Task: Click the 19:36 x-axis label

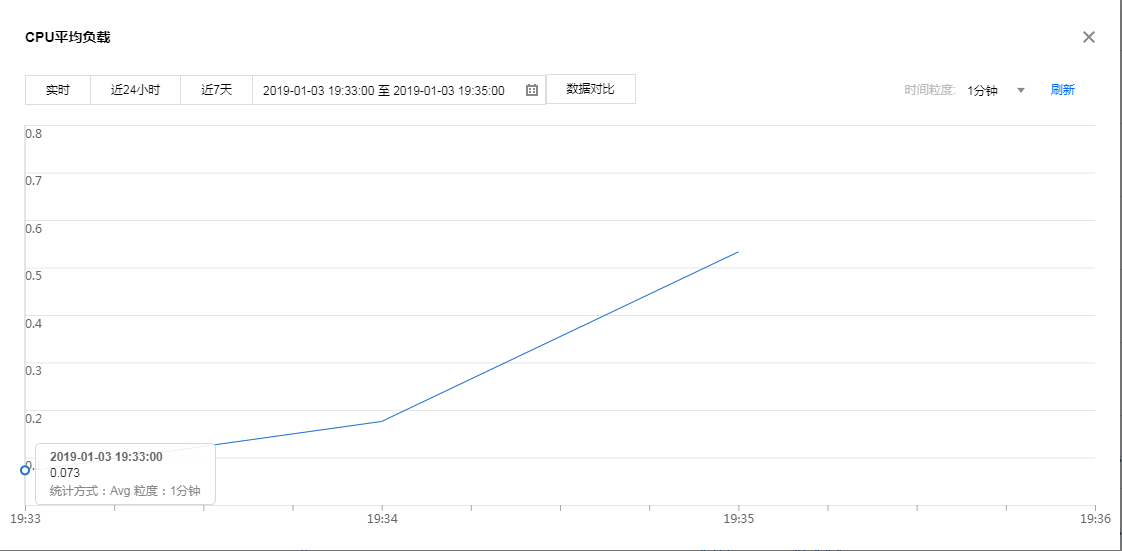Action: (x=1094, y=519)
